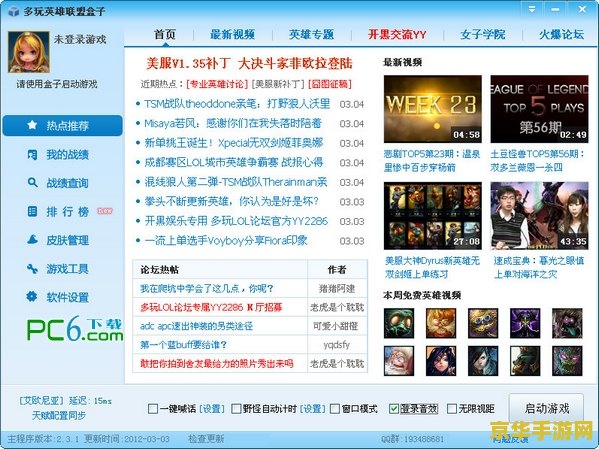Screen dimensions: 599x449
Task: Select fifth free hero icon in top row
Action: pyautogui.click(x=567, y=323)
